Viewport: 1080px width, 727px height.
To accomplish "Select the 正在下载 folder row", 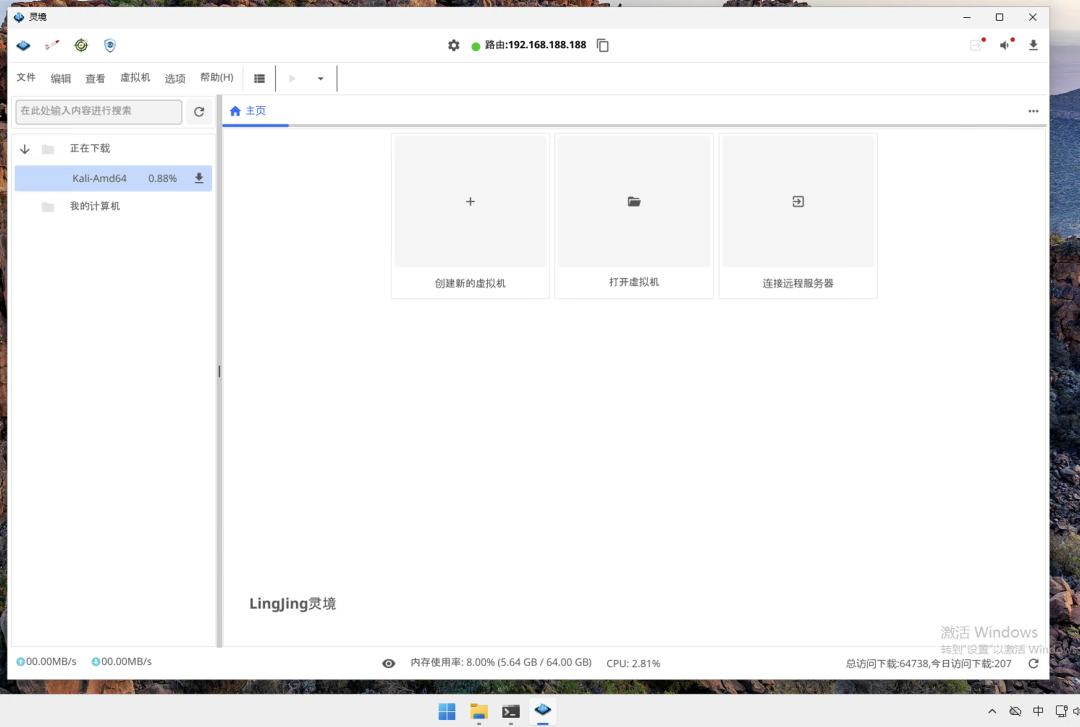I will 113,149.
